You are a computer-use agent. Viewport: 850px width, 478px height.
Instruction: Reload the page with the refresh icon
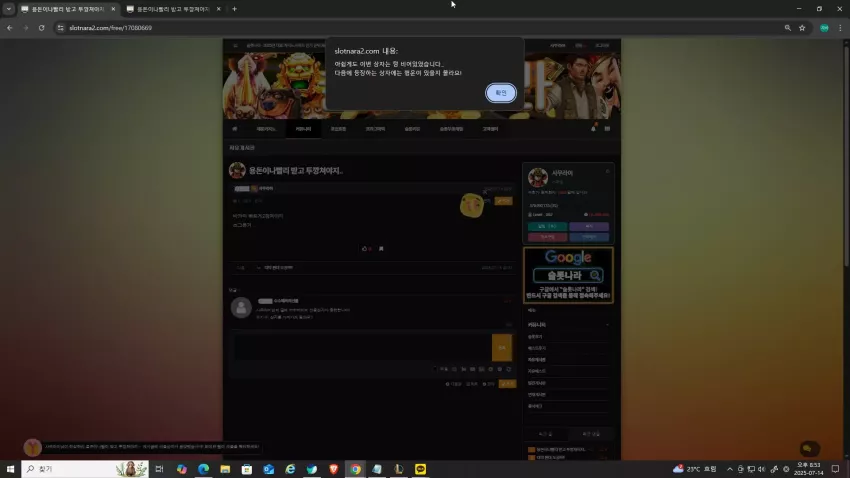[41, 28]
